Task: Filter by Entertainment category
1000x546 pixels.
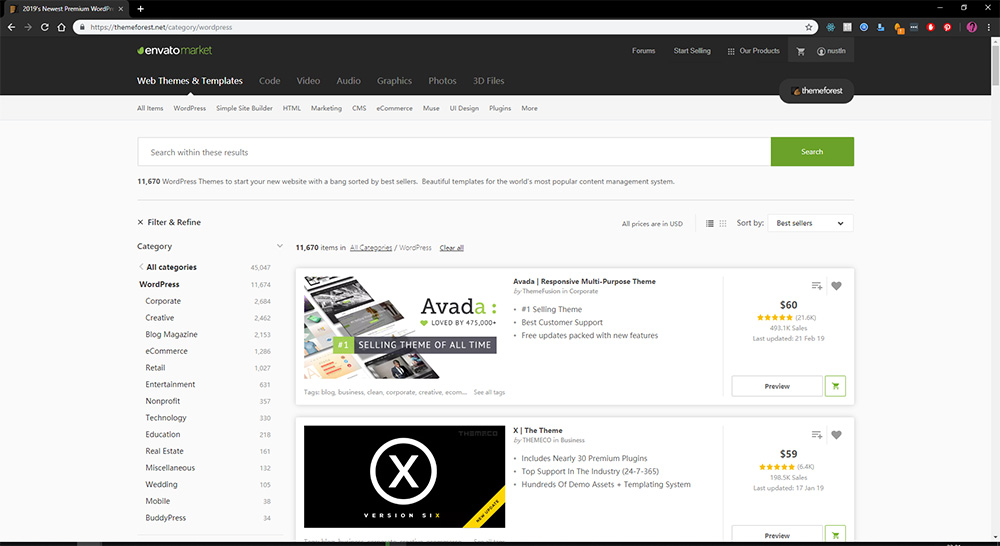Action: point(170,385)
